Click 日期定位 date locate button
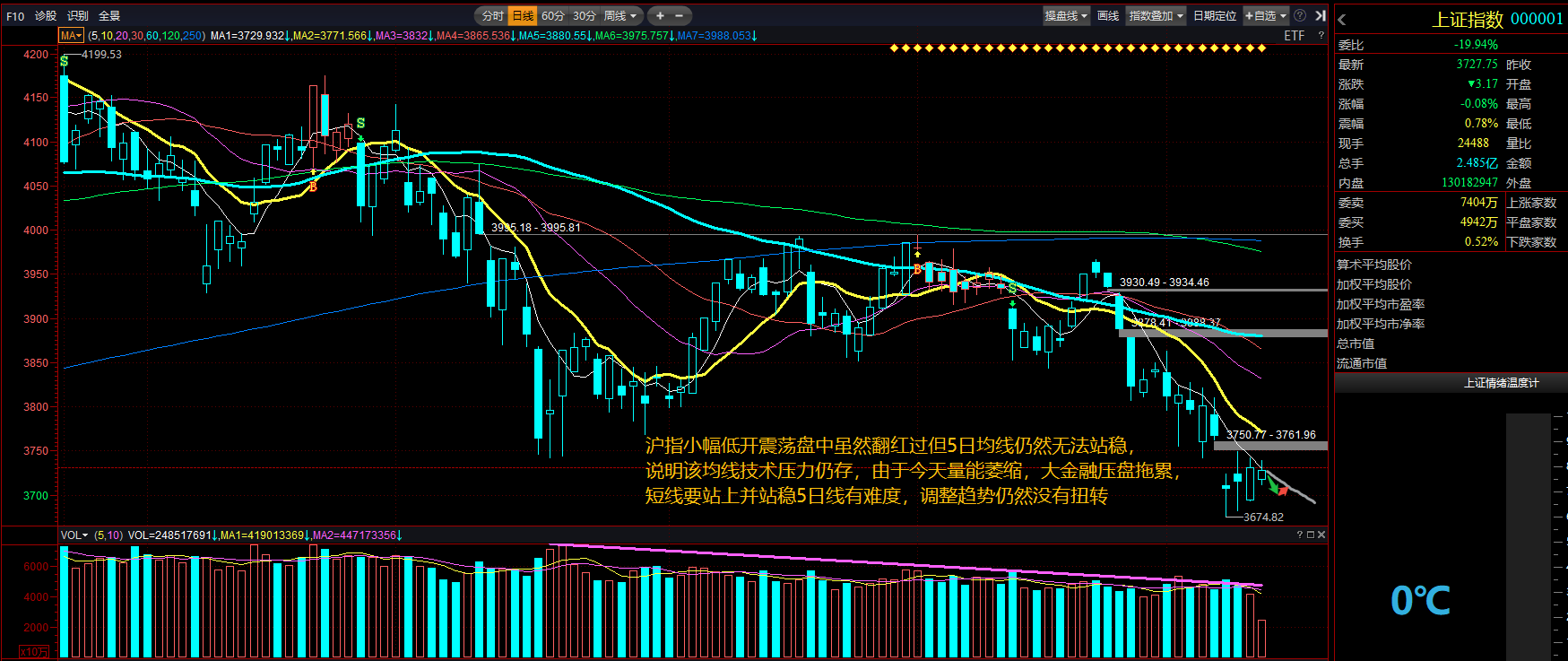 [x=1215, y=16]
